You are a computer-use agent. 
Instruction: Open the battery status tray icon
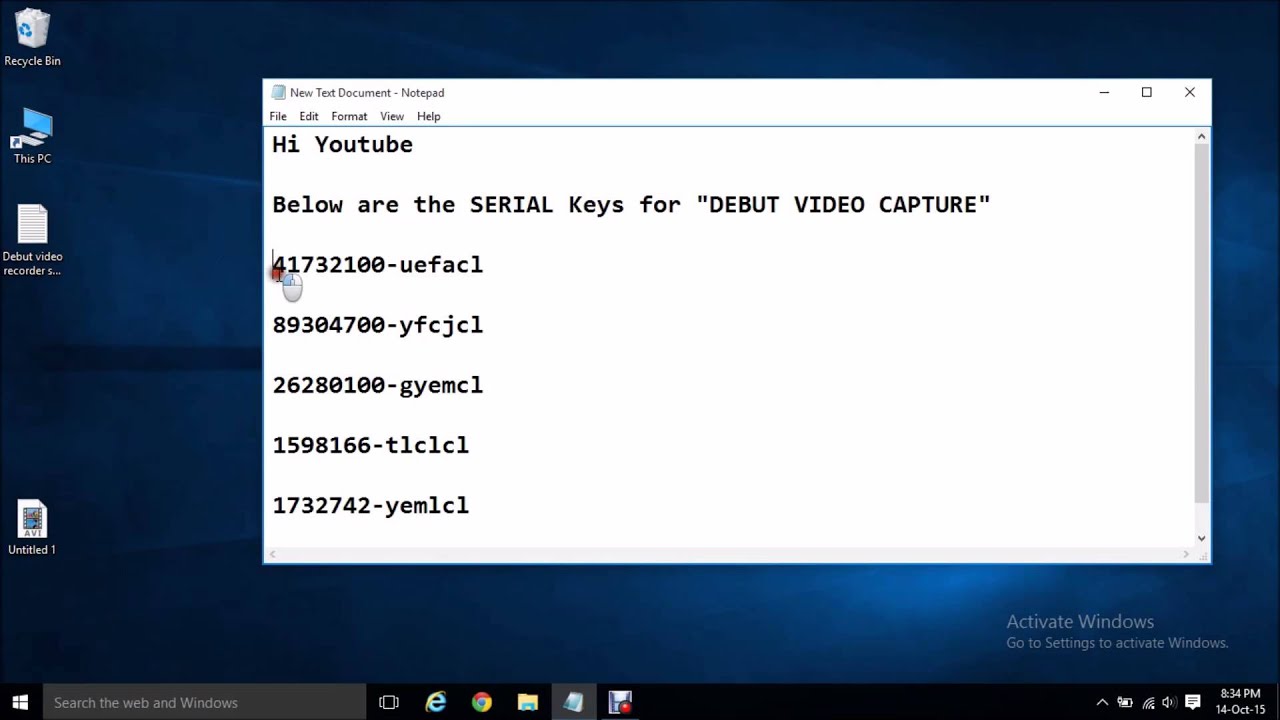(1125, 703)
